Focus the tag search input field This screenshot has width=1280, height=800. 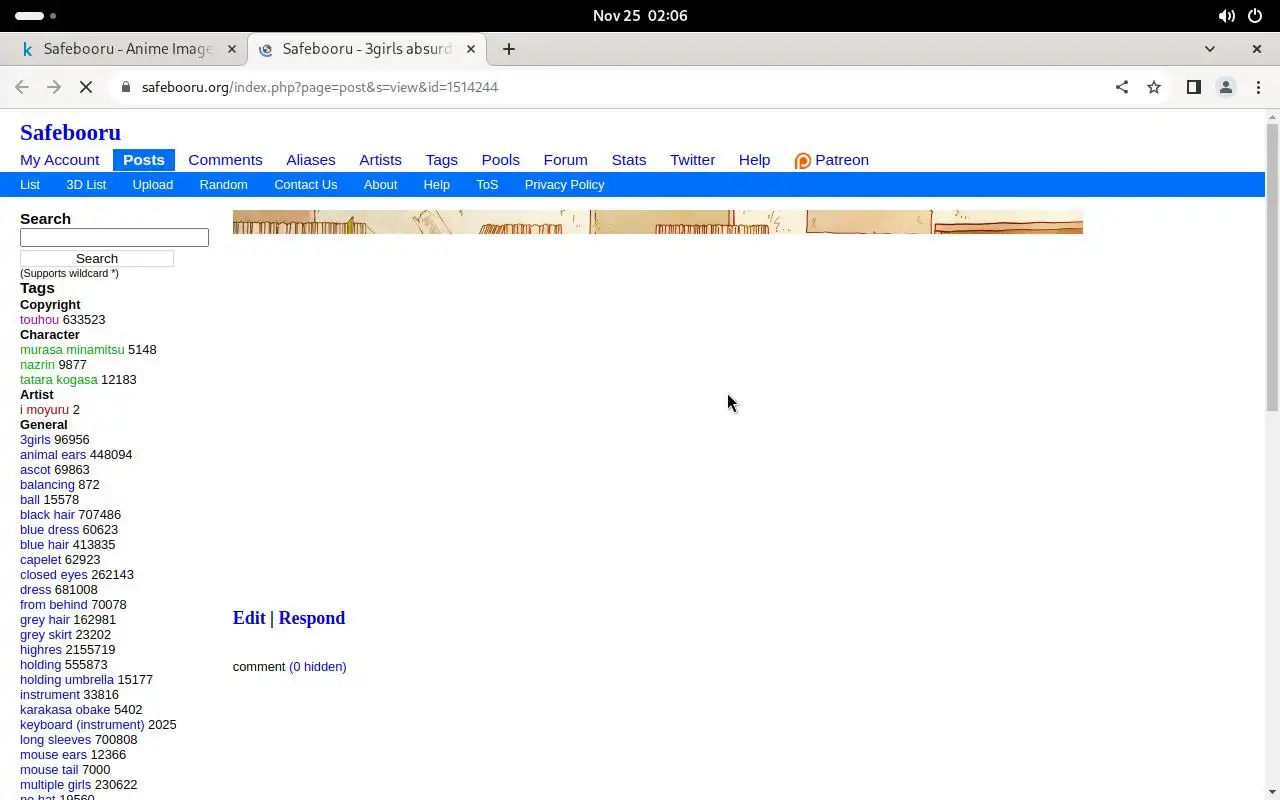point(114,237)
